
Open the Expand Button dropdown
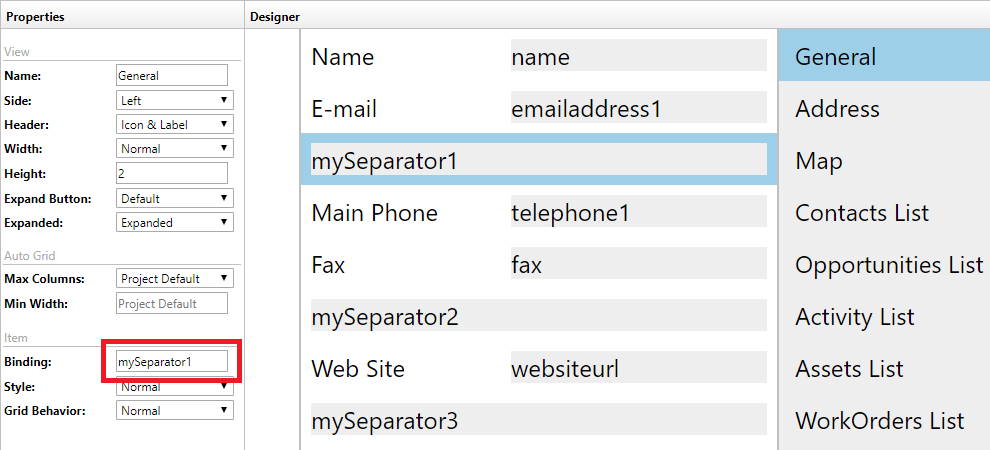[x=175, y=198]
